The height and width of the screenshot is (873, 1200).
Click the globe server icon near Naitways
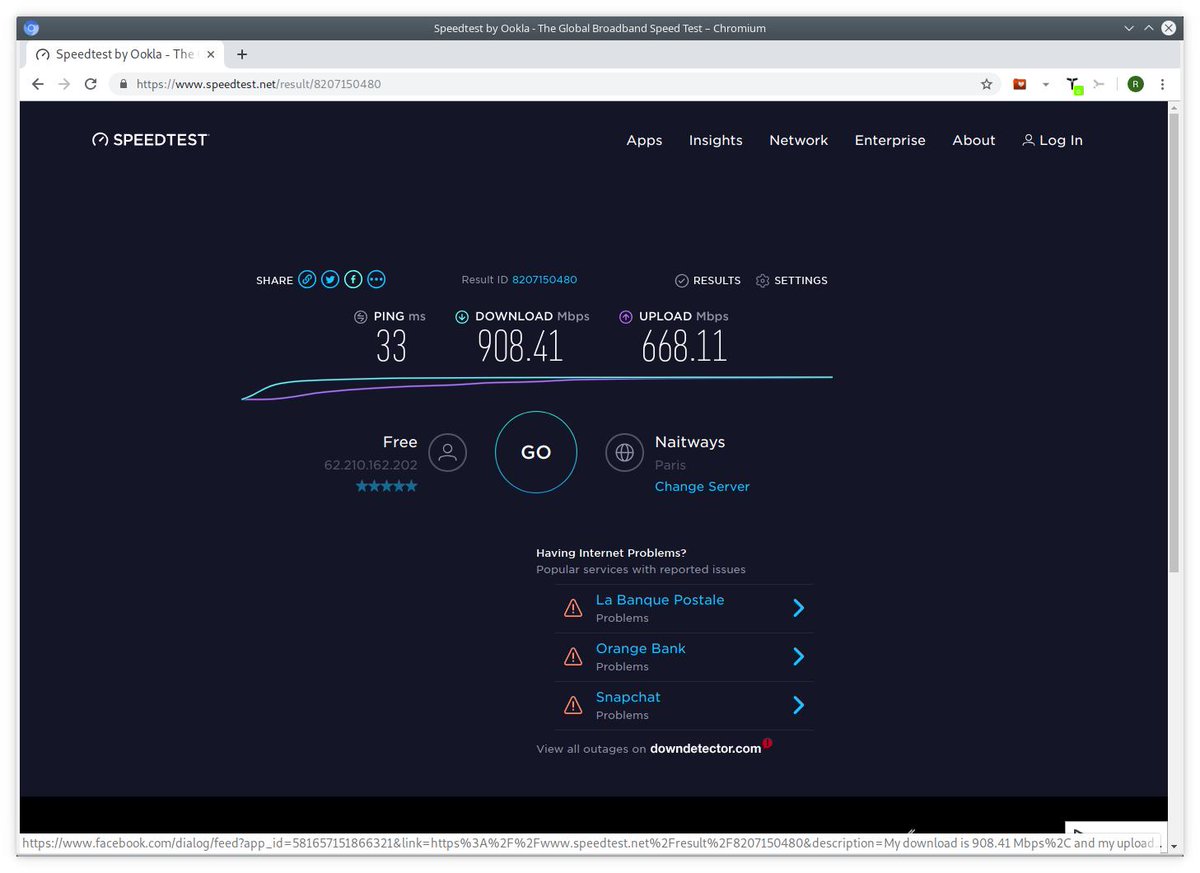tap(624, 452)
